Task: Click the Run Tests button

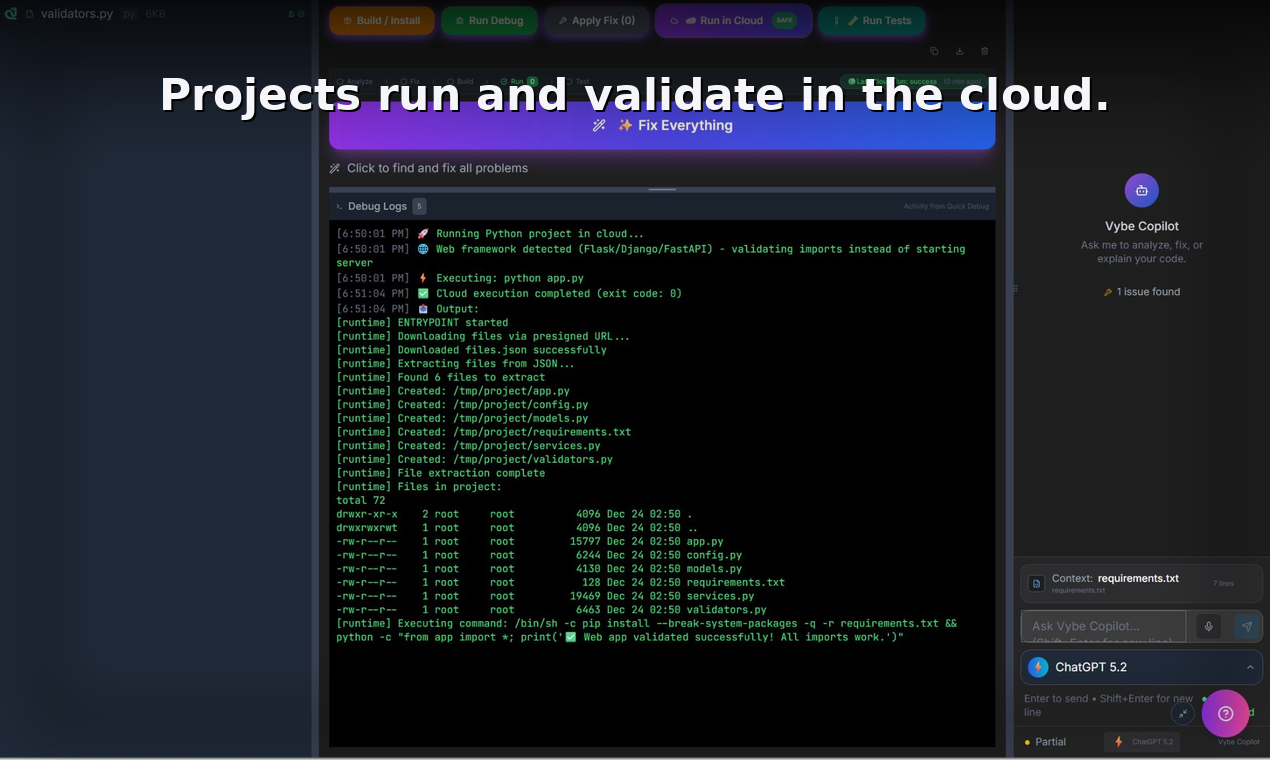Action: pyautogui.click(x=872, y=20)
